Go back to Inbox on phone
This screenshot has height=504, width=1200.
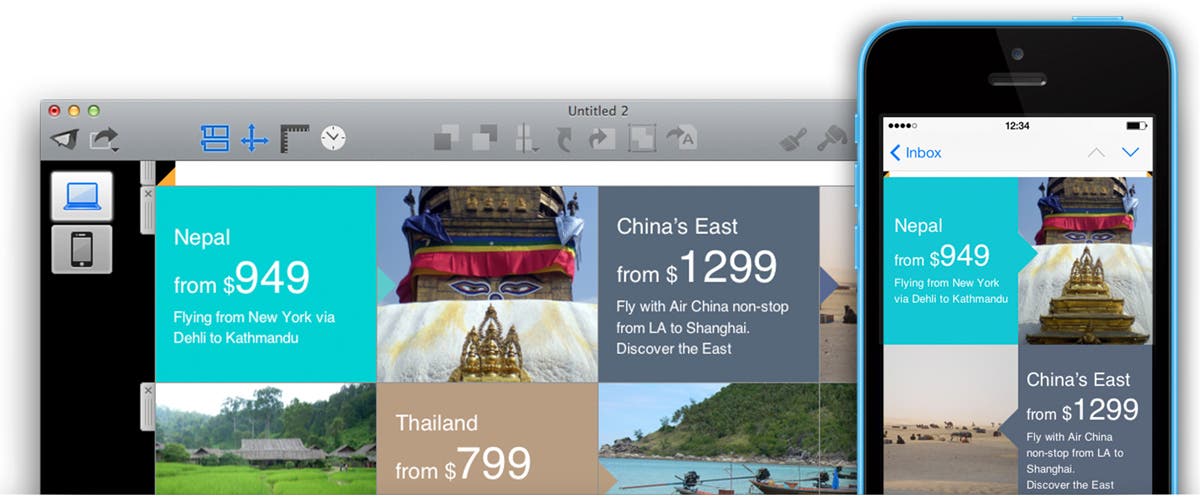[916, 152]
